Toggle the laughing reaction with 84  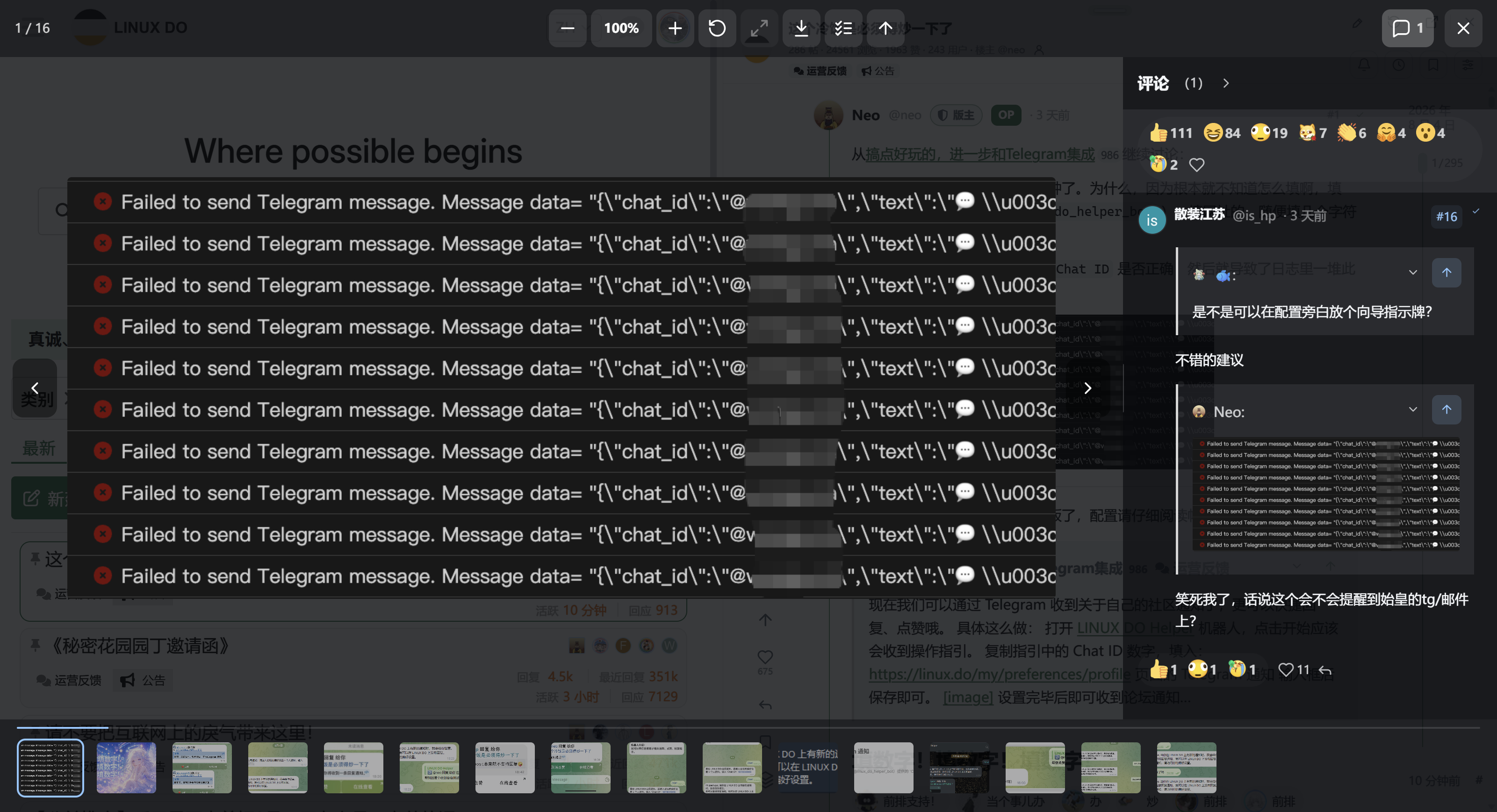pyautogui.click(x=1222, y=133)
